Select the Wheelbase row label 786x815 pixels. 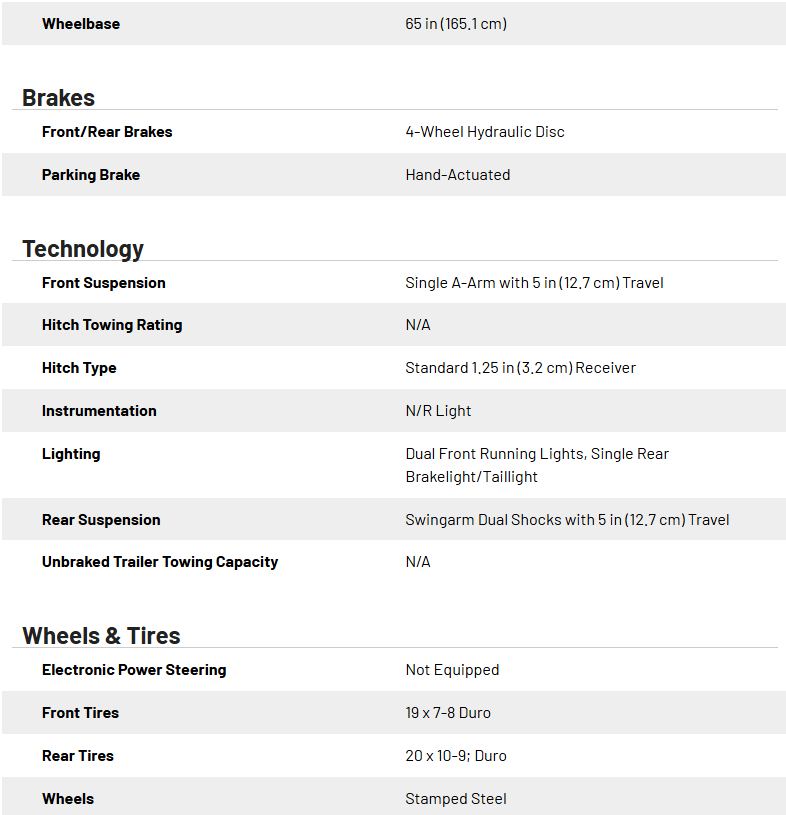[x=81, y=24]
